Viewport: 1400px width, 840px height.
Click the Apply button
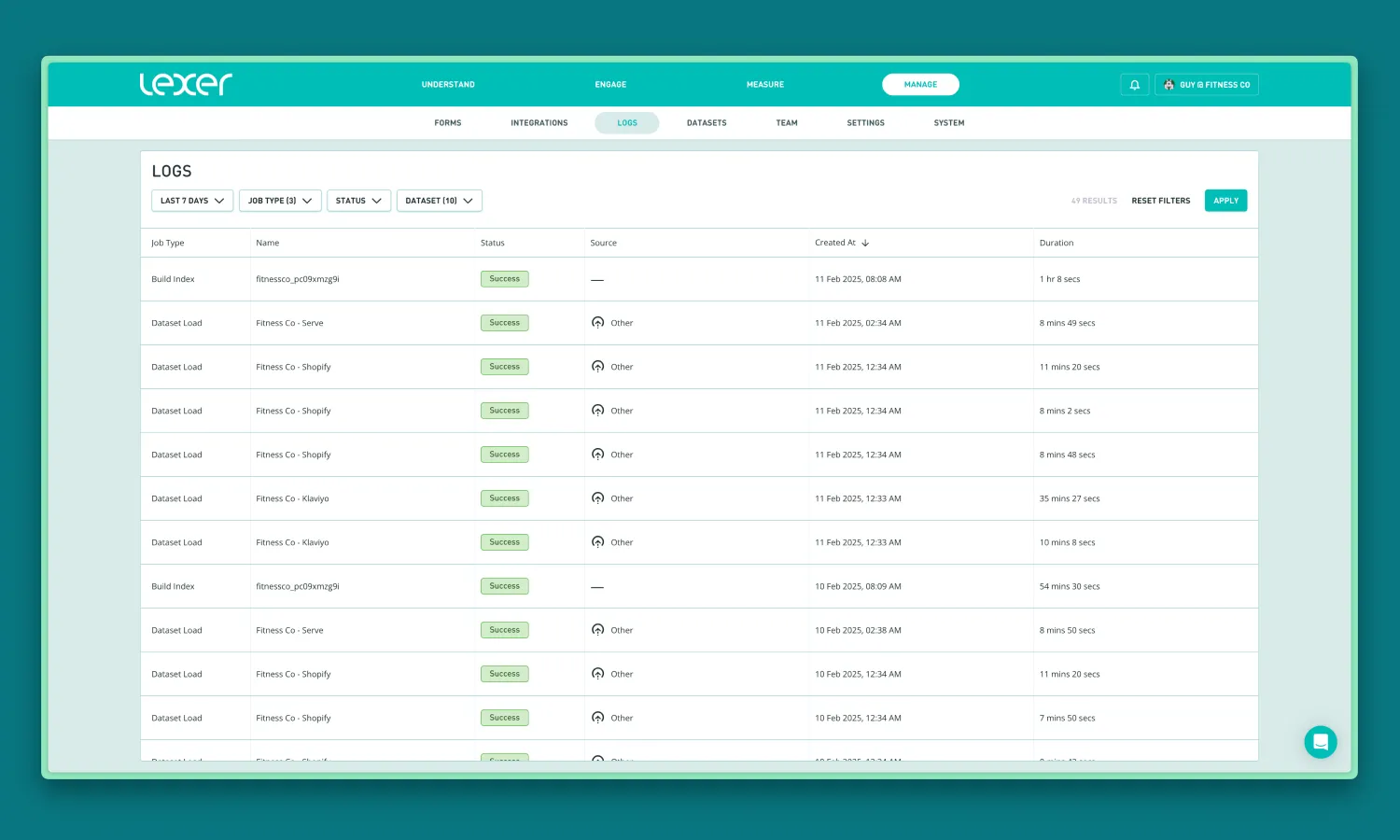coord(1225,201)
